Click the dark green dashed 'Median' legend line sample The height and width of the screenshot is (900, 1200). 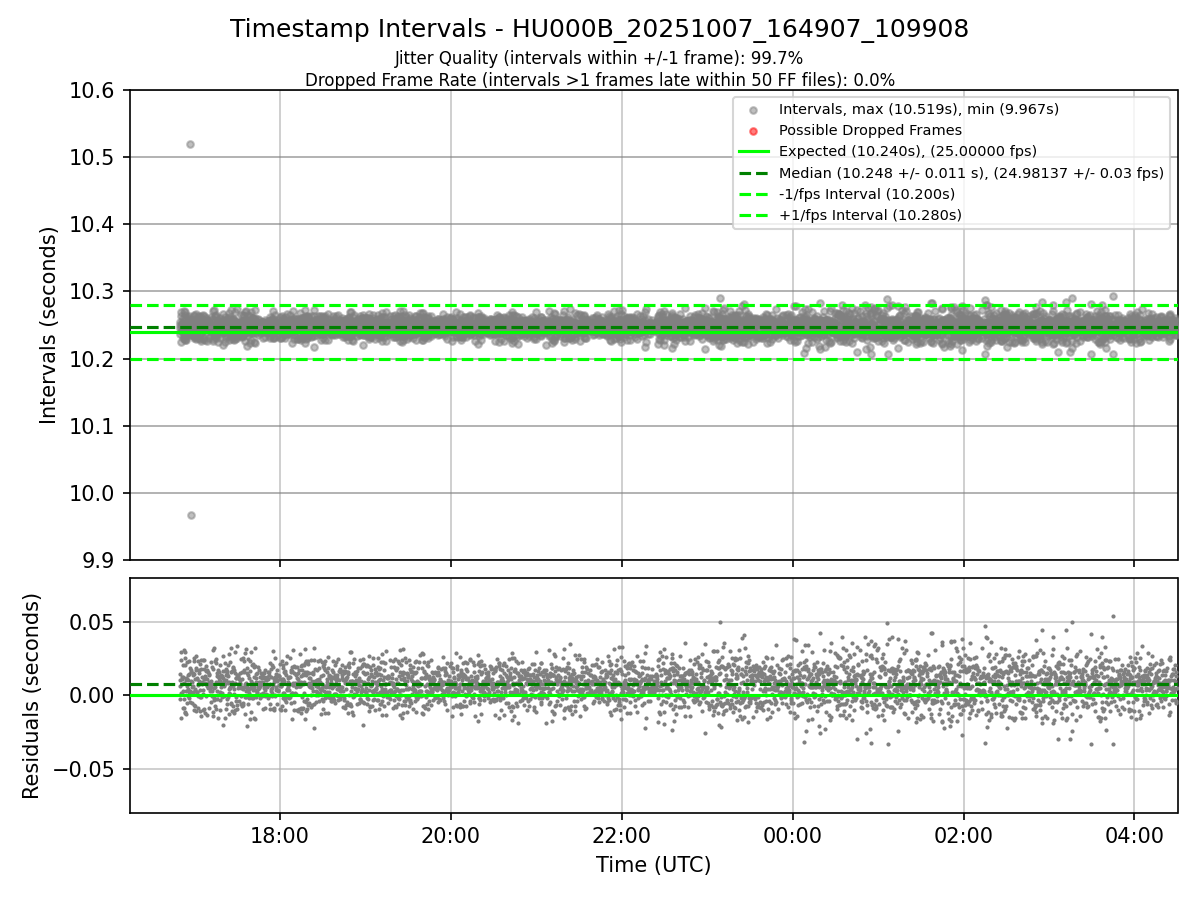[x=754, y=173]
